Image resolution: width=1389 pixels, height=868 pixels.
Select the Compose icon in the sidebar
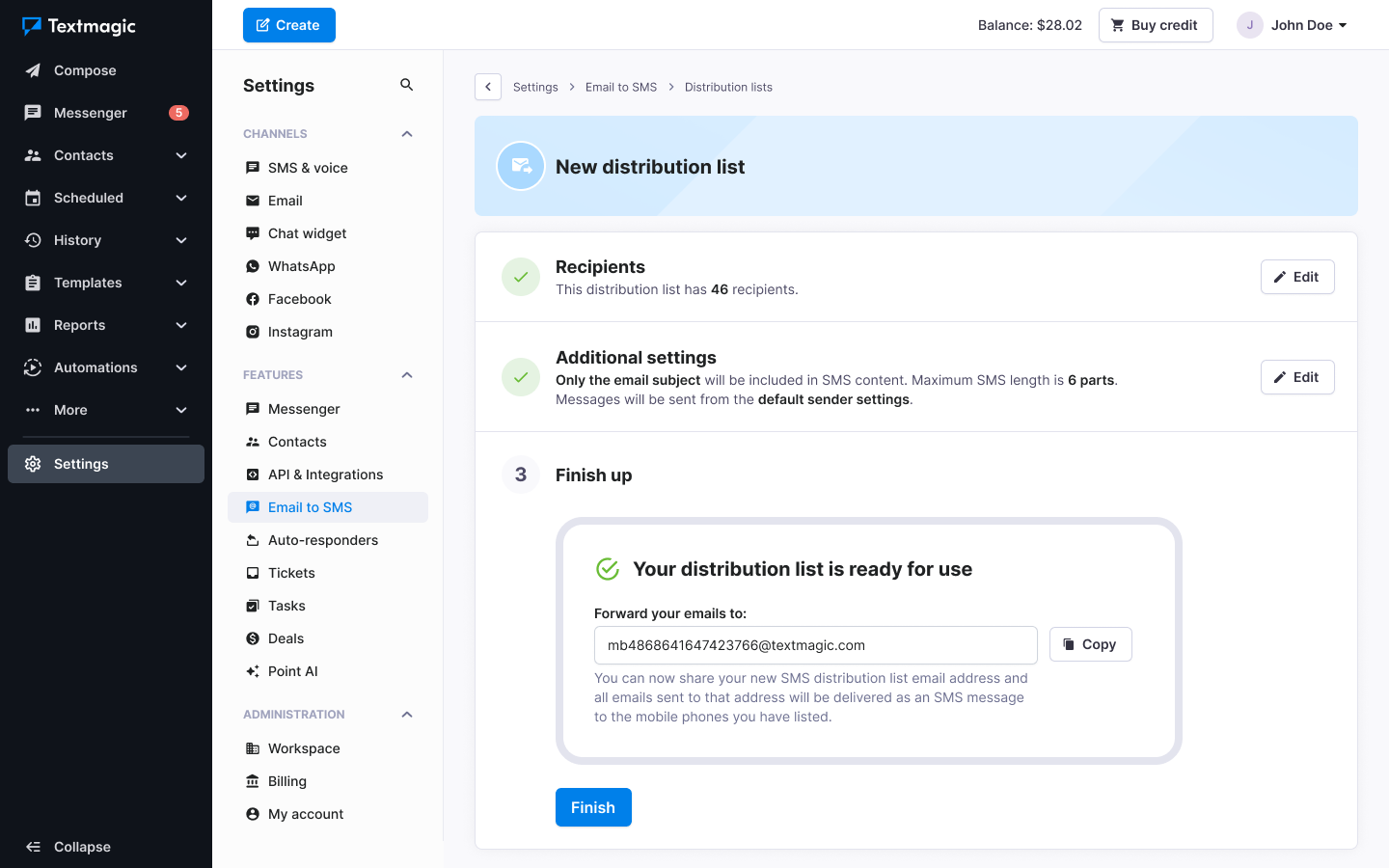click(32, 69)
